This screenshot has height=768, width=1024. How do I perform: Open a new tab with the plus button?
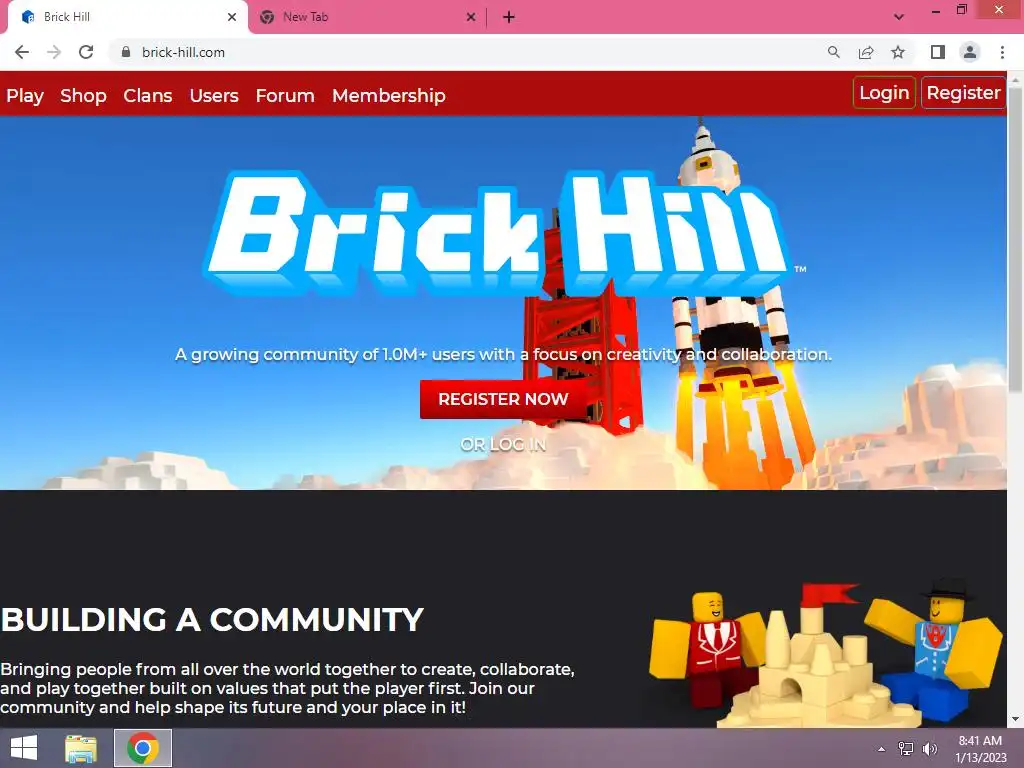(509, 17)
